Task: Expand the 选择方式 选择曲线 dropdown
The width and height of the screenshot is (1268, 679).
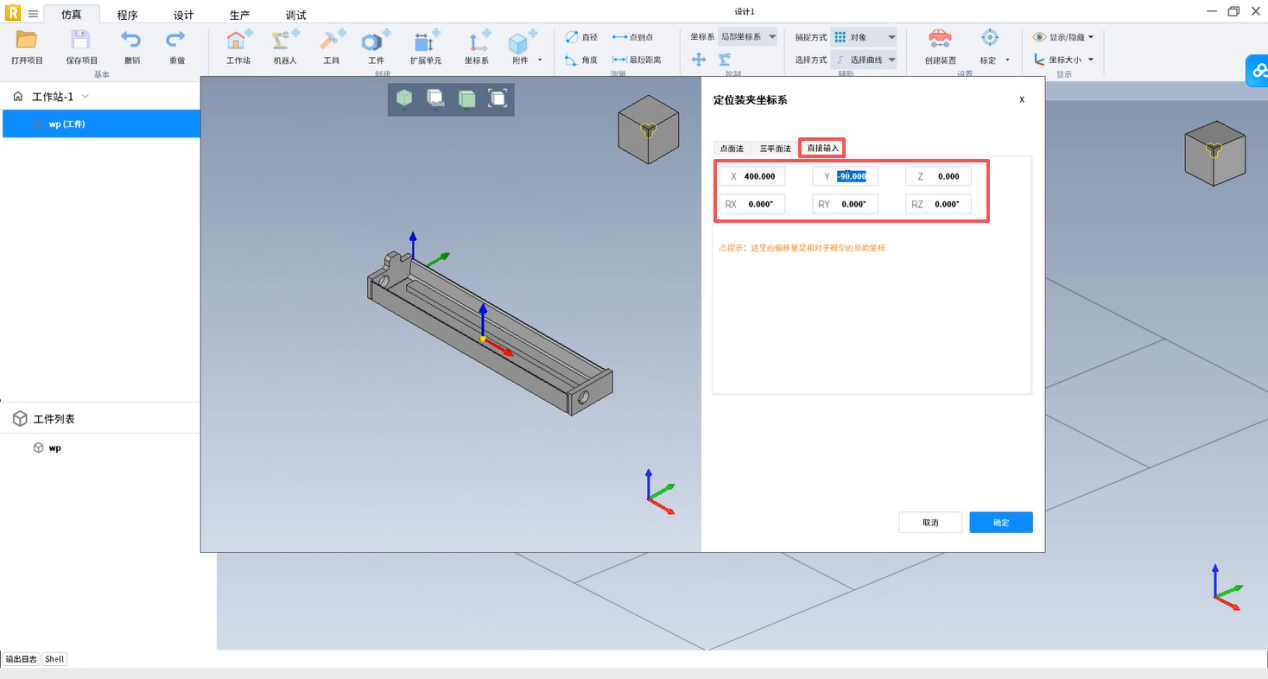Action: pos(864,60)
